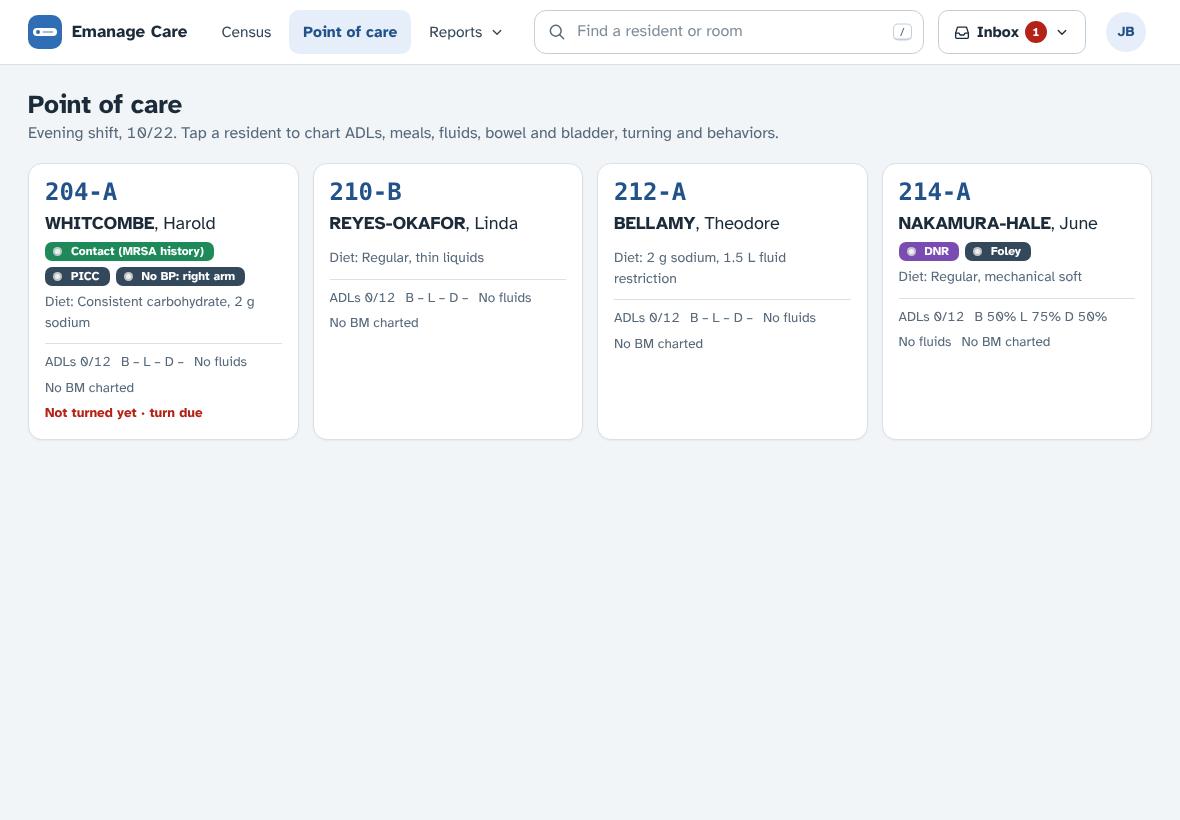
Task: Open the Reports menu
Action: point(466,32)
